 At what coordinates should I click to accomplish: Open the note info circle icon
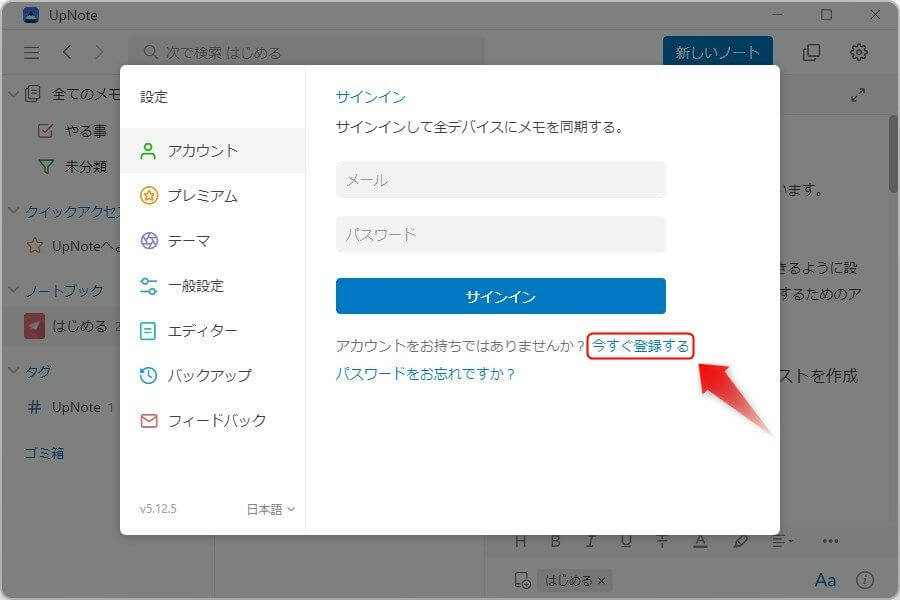tap(865, 580)
